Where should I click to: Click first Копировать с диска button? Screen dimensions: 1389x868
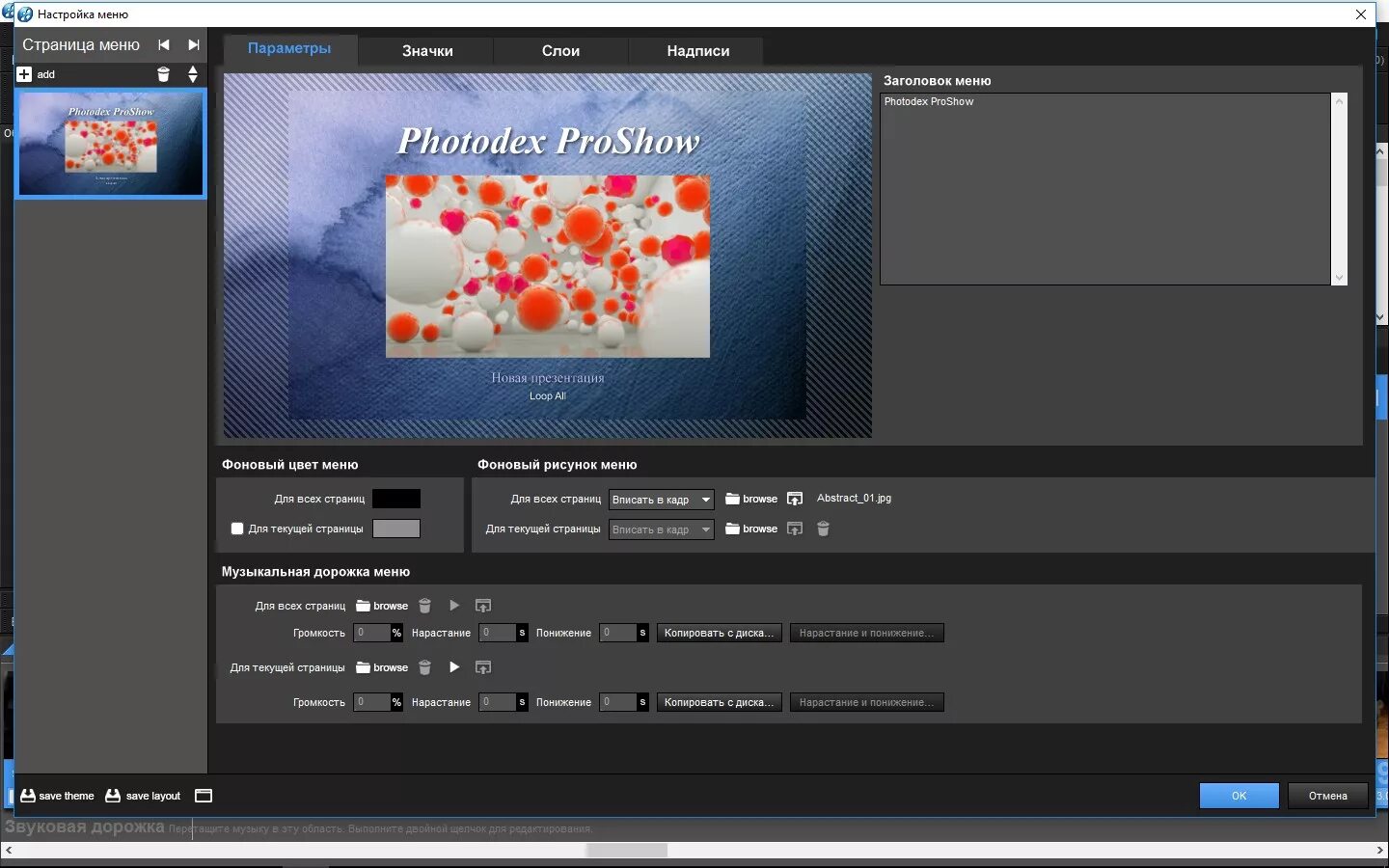pyautogui.click(x=719, y=633)
